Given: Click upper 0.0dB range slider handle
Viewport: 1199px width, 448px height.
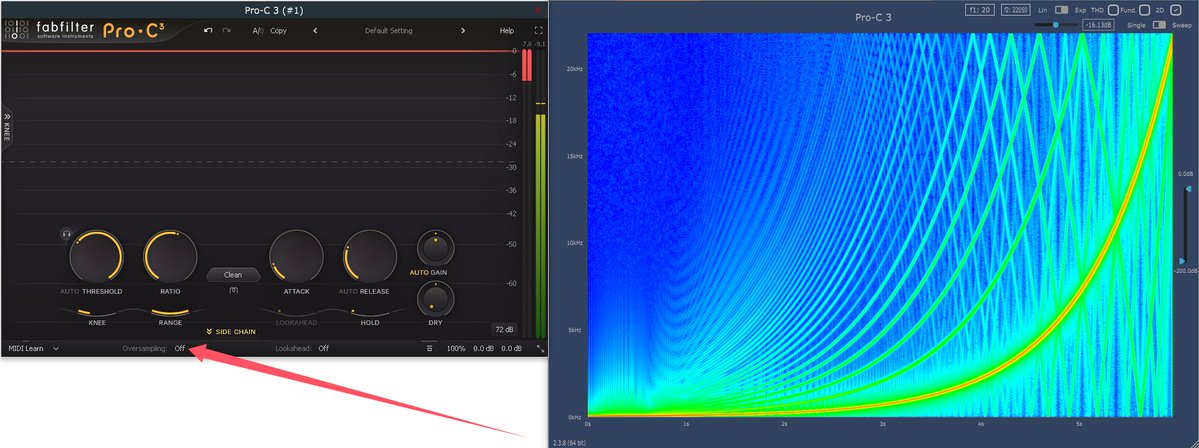Looking at the screenshot, I should 1188,188.
